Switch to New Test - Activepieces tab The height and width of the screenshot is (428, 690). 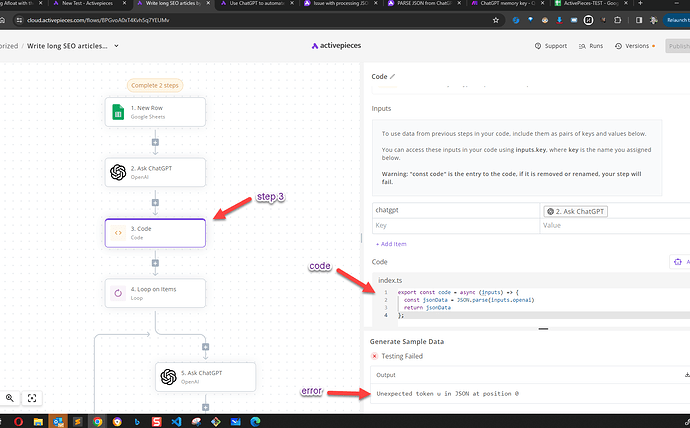[x=87, y=4]
